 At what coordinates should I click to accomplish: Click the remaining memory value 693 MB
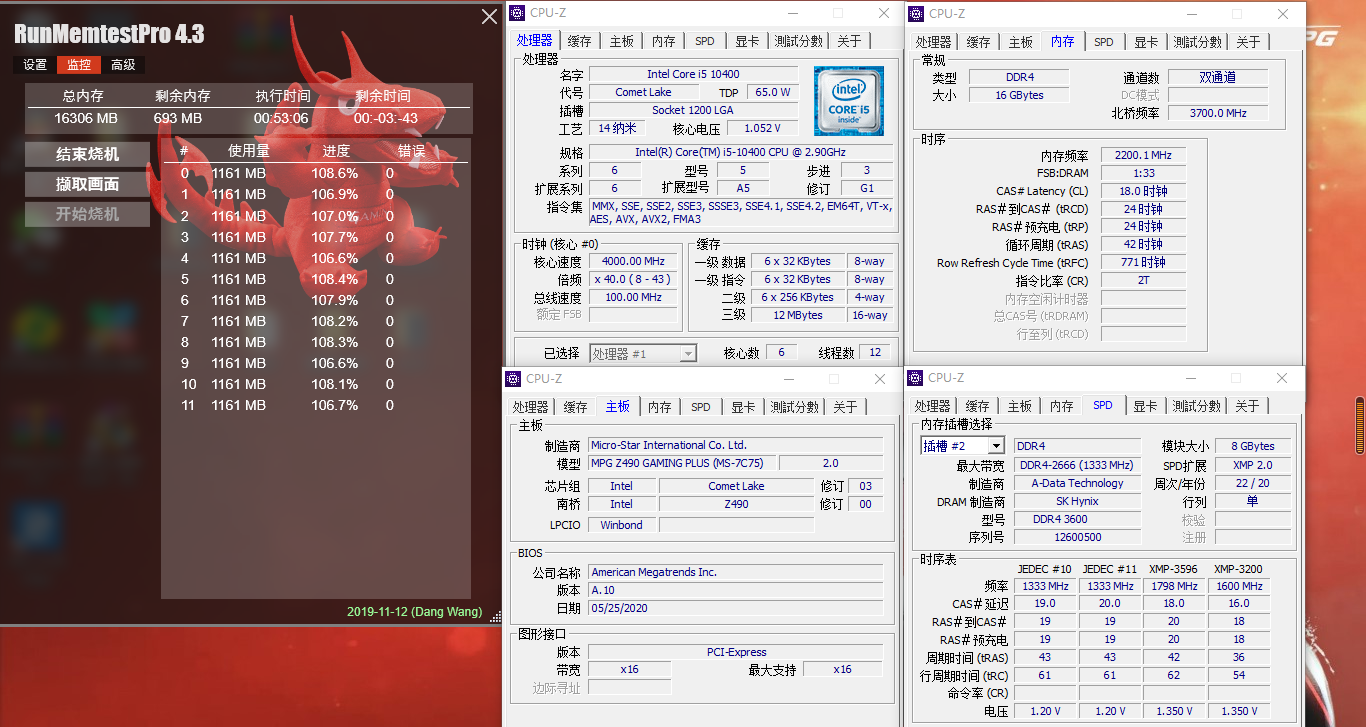[178, 118]
